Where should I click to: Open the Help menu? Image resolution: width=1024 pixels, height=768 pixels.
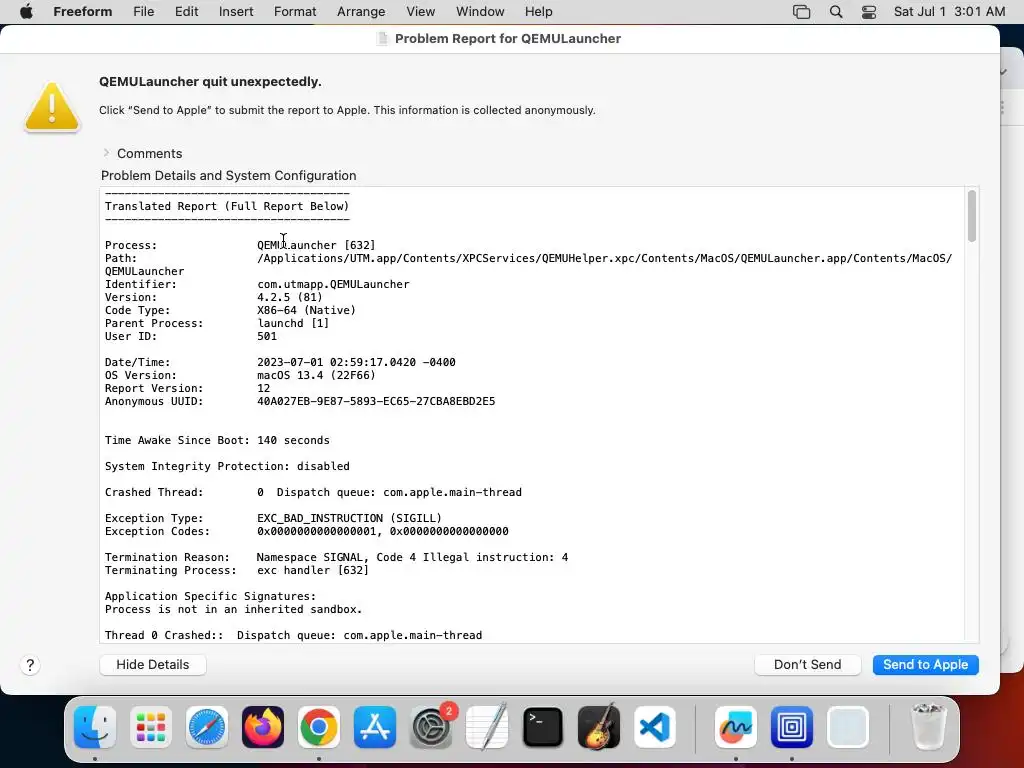(539, 12)
